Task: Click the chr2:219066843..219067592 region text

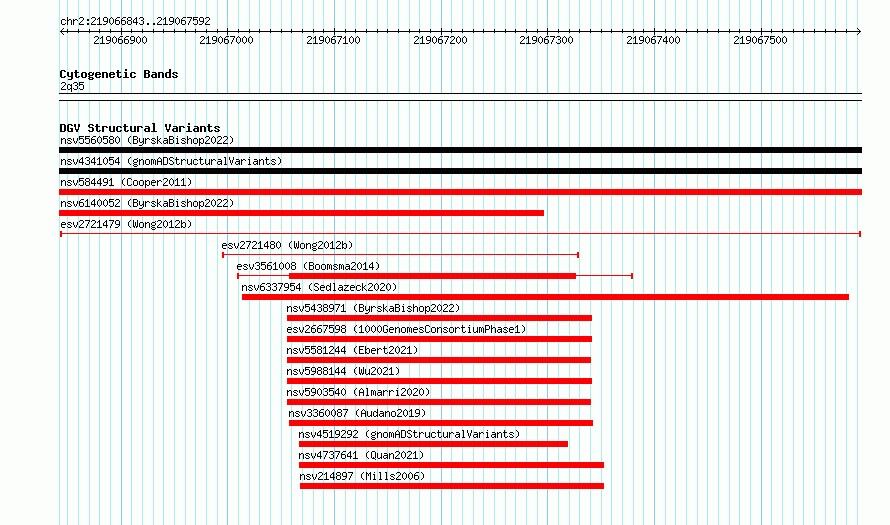Action: click(135, 21)
